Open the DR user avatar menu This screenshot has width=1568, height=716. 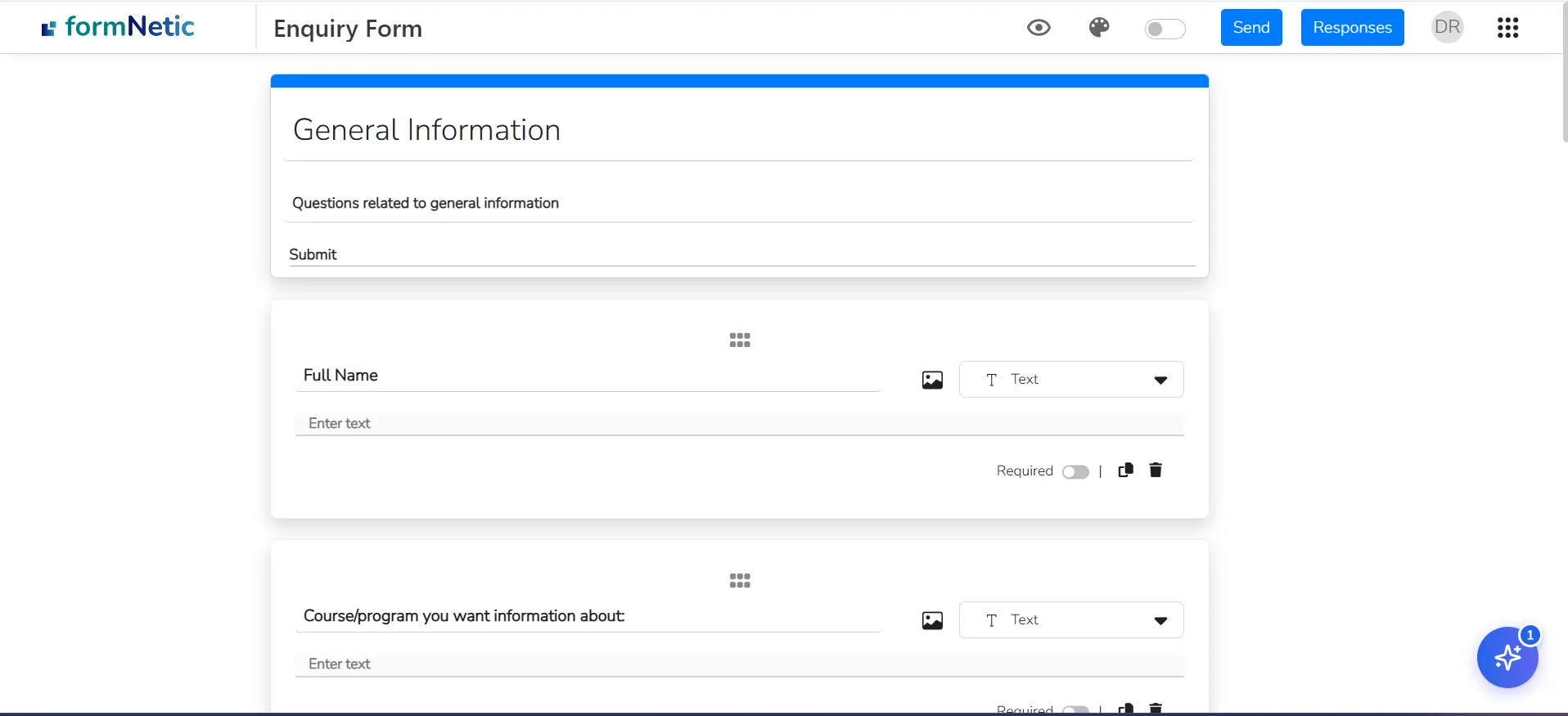(x=1447, y=28)
